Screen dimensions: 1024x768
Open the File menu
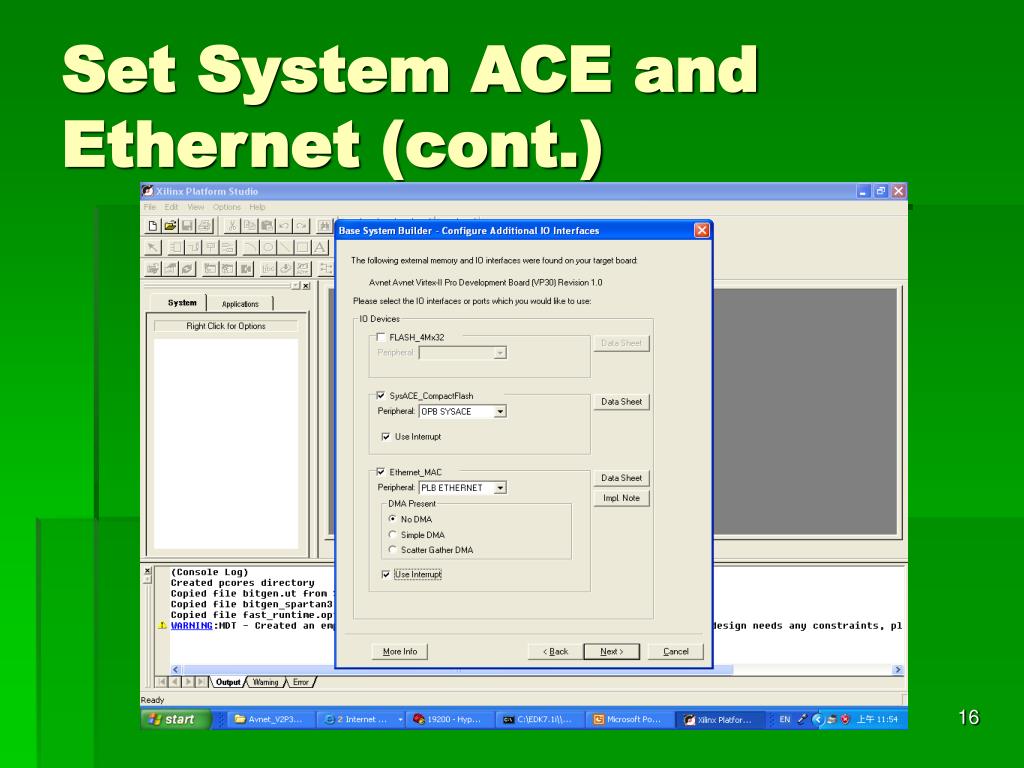[150, 207]
